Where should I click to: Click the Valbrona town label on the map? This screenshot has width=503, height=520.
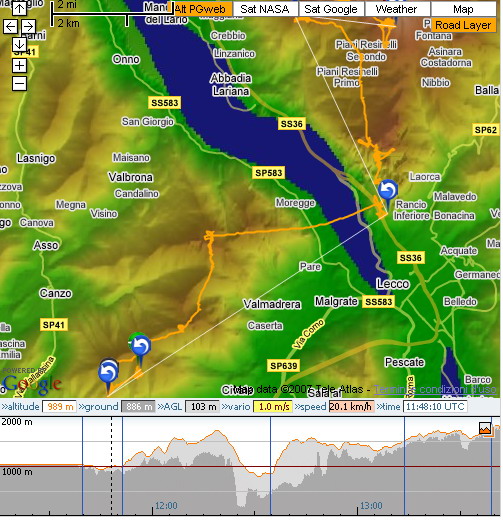(131, 177)
